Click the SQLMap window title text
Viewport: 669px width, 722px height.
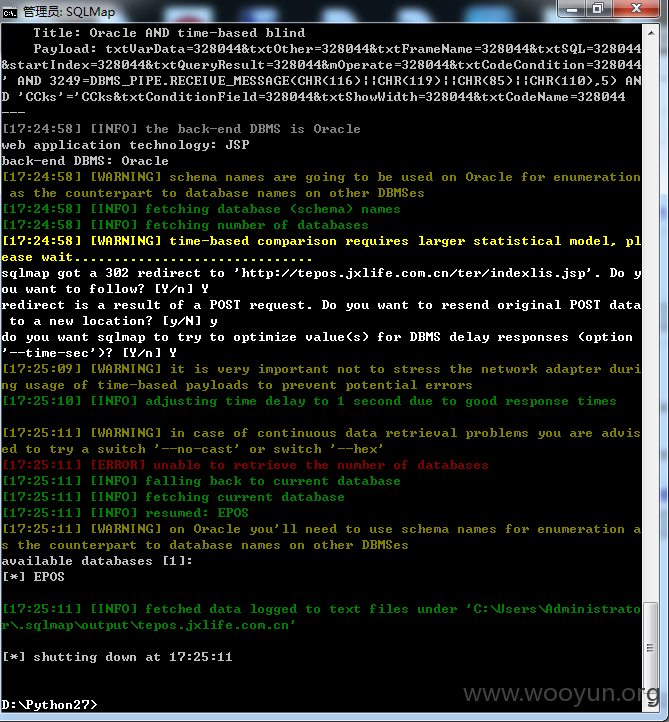[69, 12]
